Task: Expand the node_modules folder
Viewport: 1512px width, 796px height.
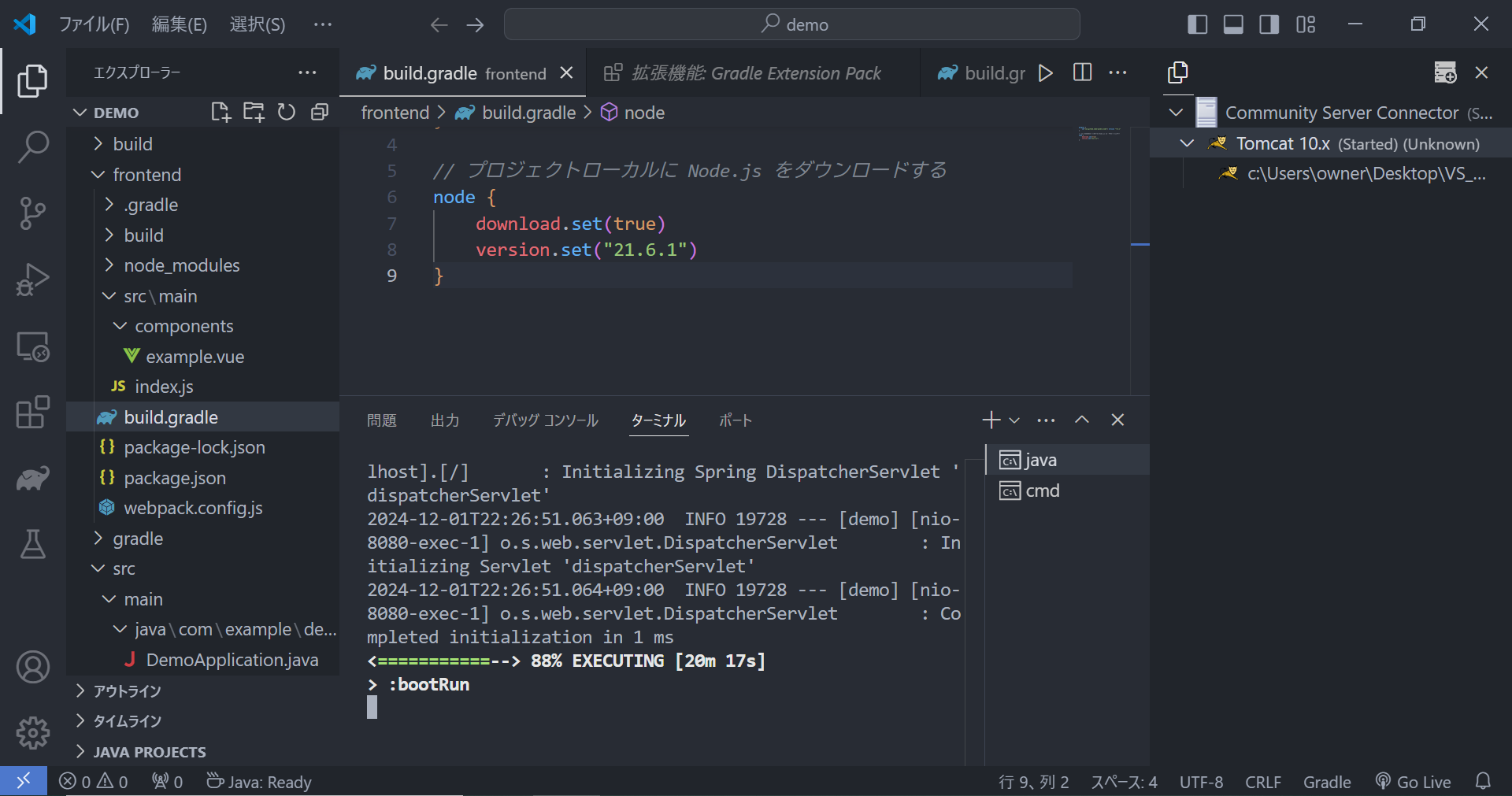Action: click(202, 265)
